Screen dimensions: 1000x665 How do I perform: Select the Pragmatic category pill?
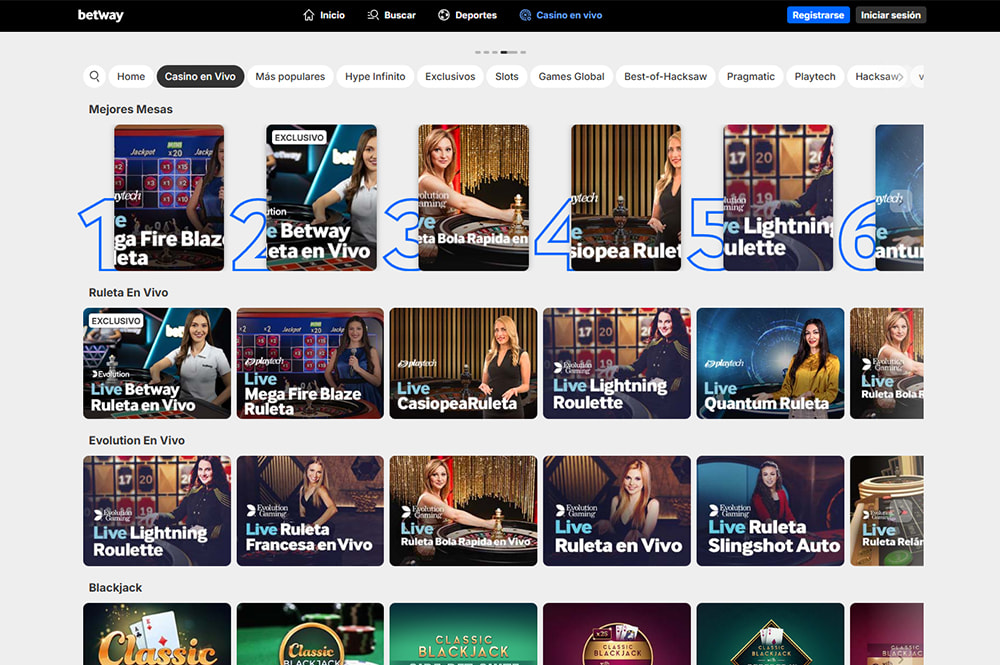(x=751, y=77)
